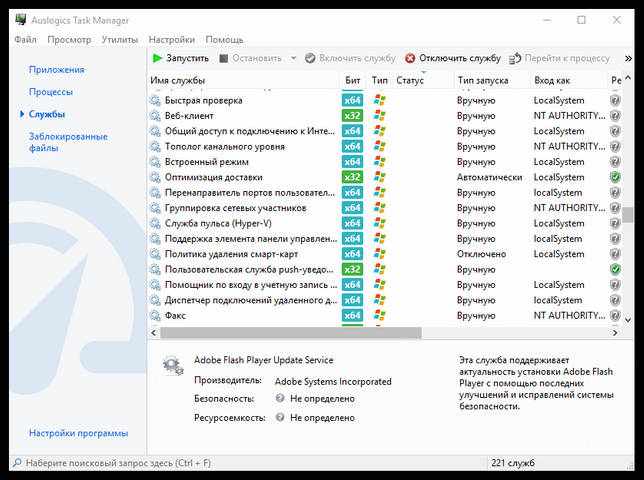Click x64 badge of Политика удаления смарт-карт

352,254
